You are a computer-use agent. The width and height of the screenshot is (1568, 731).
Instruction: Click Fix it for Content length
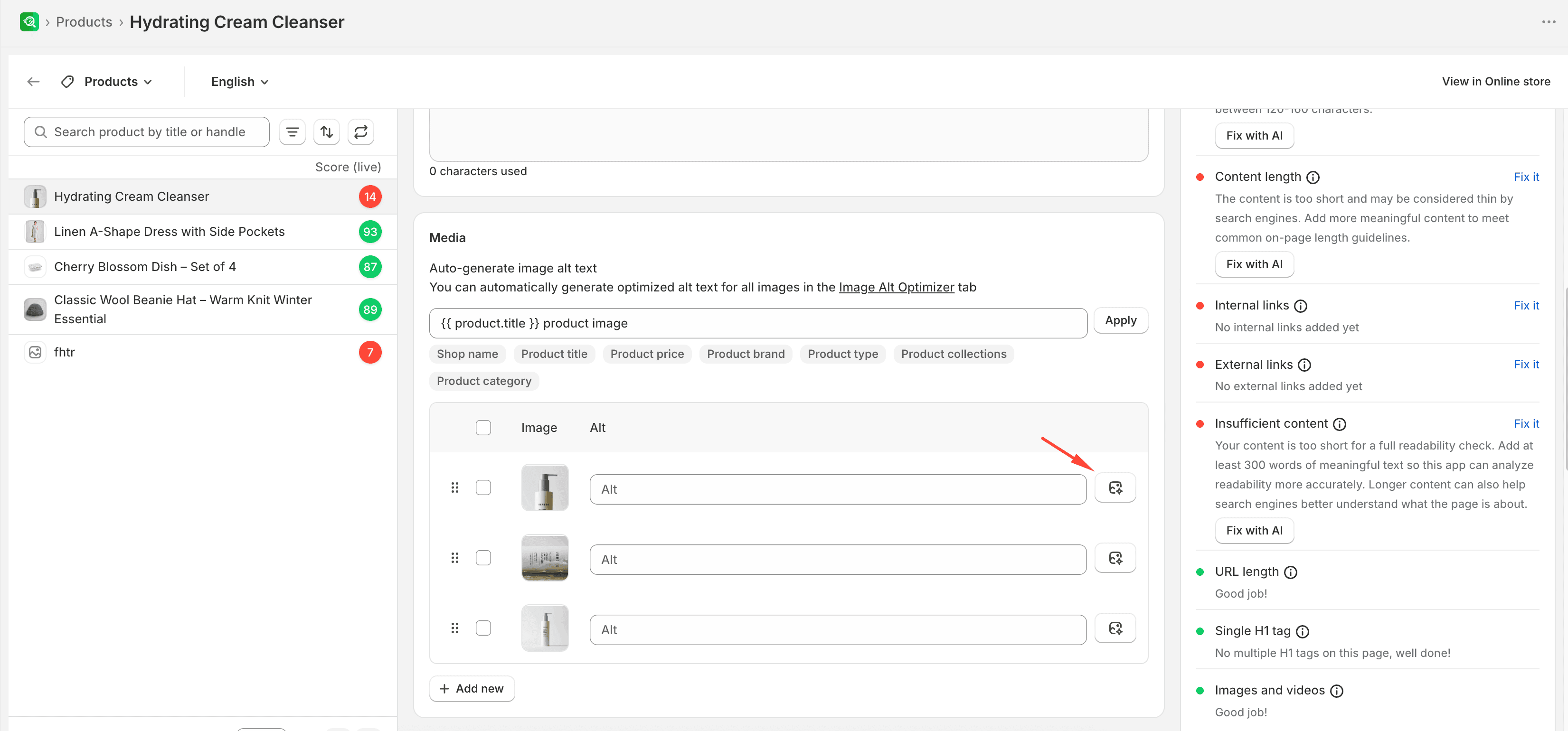[x=1526, y=177]
